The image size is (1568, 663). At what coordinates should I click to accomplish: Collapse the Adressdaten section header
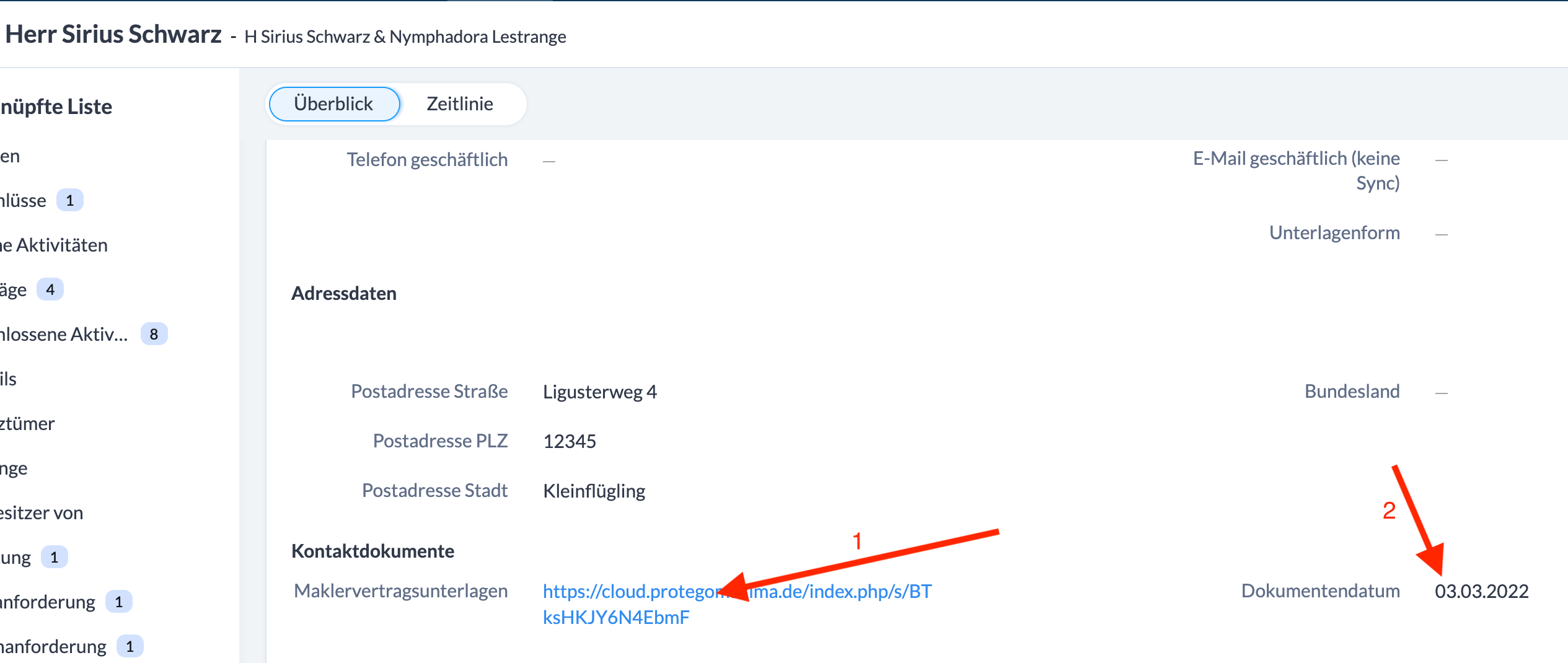click(x=343, y=293)
